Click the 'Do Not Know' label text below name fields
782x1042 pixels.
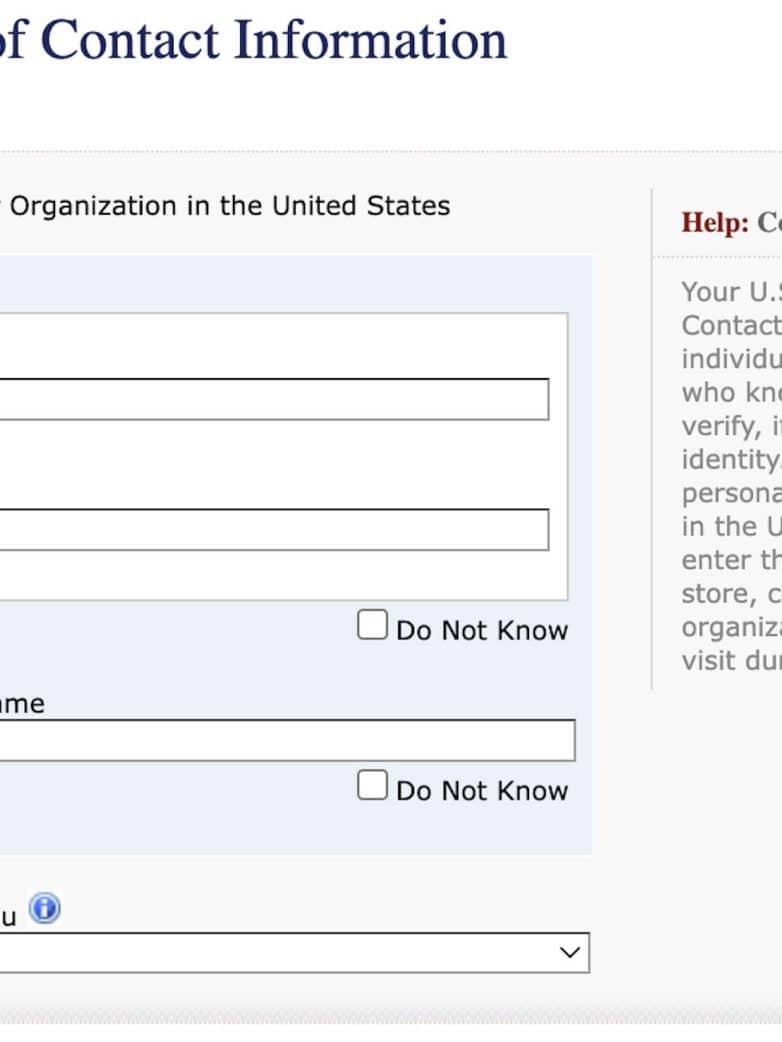pos(482,631)
